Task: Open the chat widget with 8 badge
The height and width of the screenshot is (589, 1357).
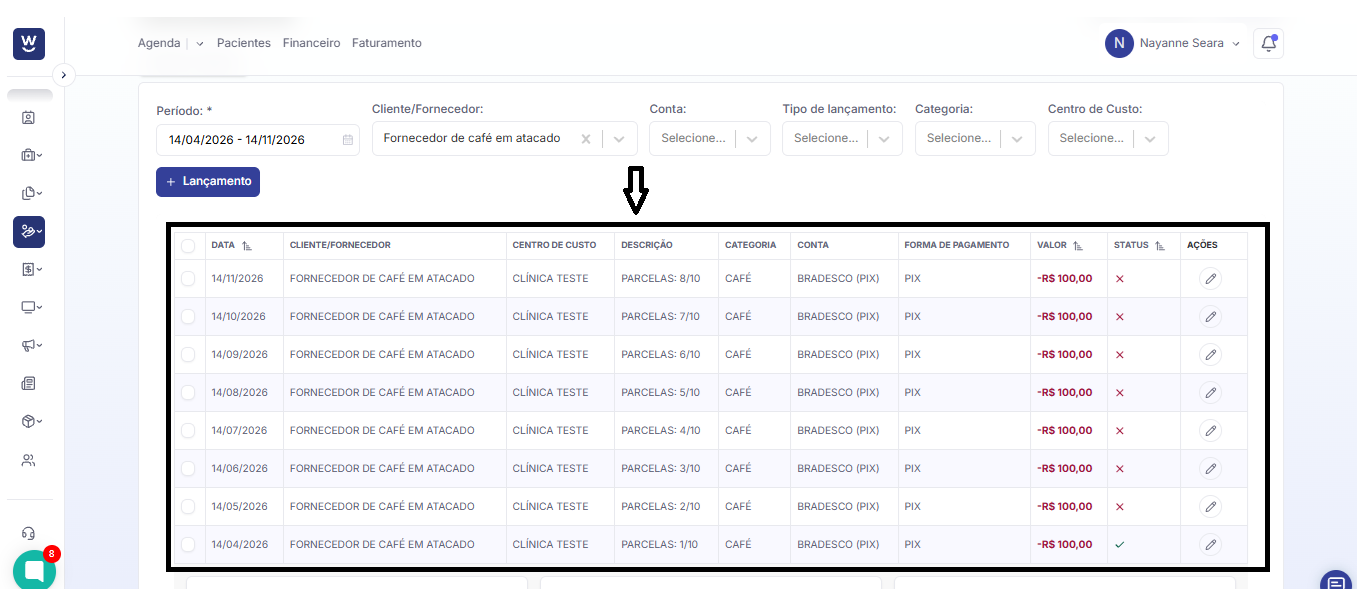Action: (x=35, y=571)
